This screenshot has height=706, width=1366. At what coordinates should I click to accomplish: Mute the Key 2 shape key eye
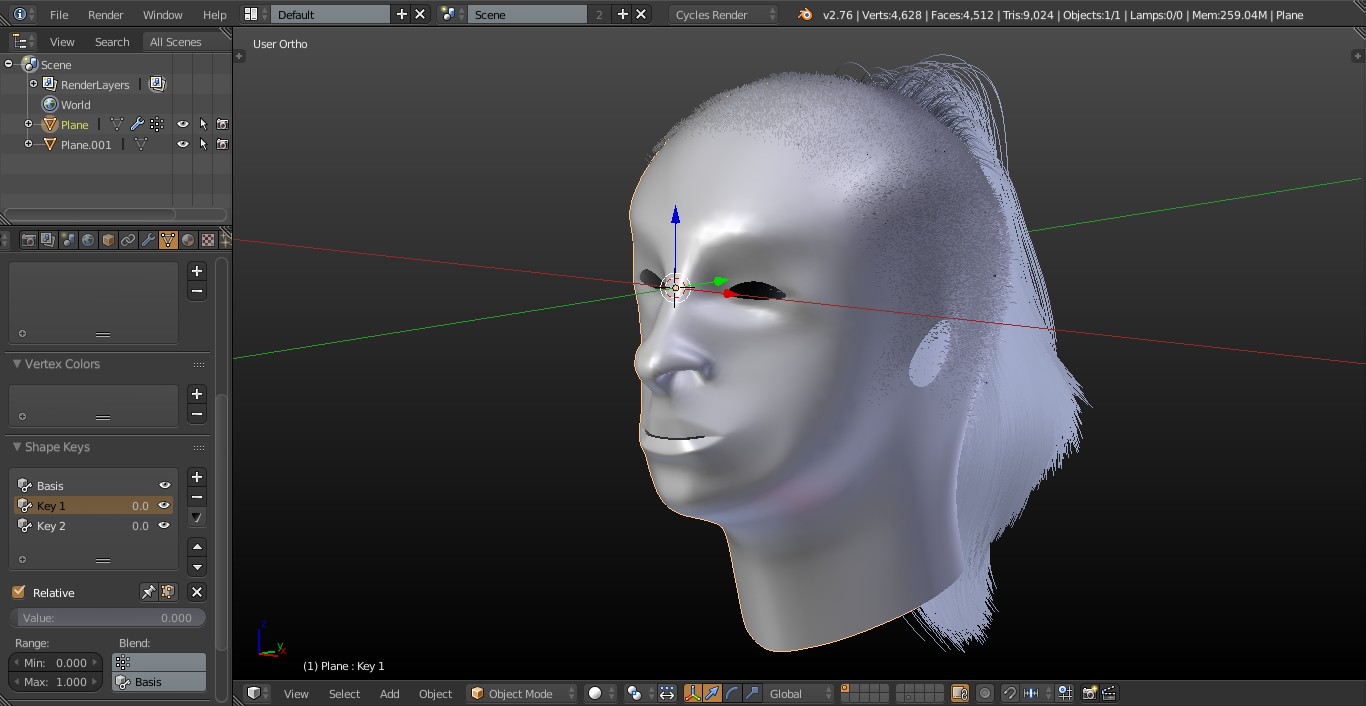coord(164,526)
